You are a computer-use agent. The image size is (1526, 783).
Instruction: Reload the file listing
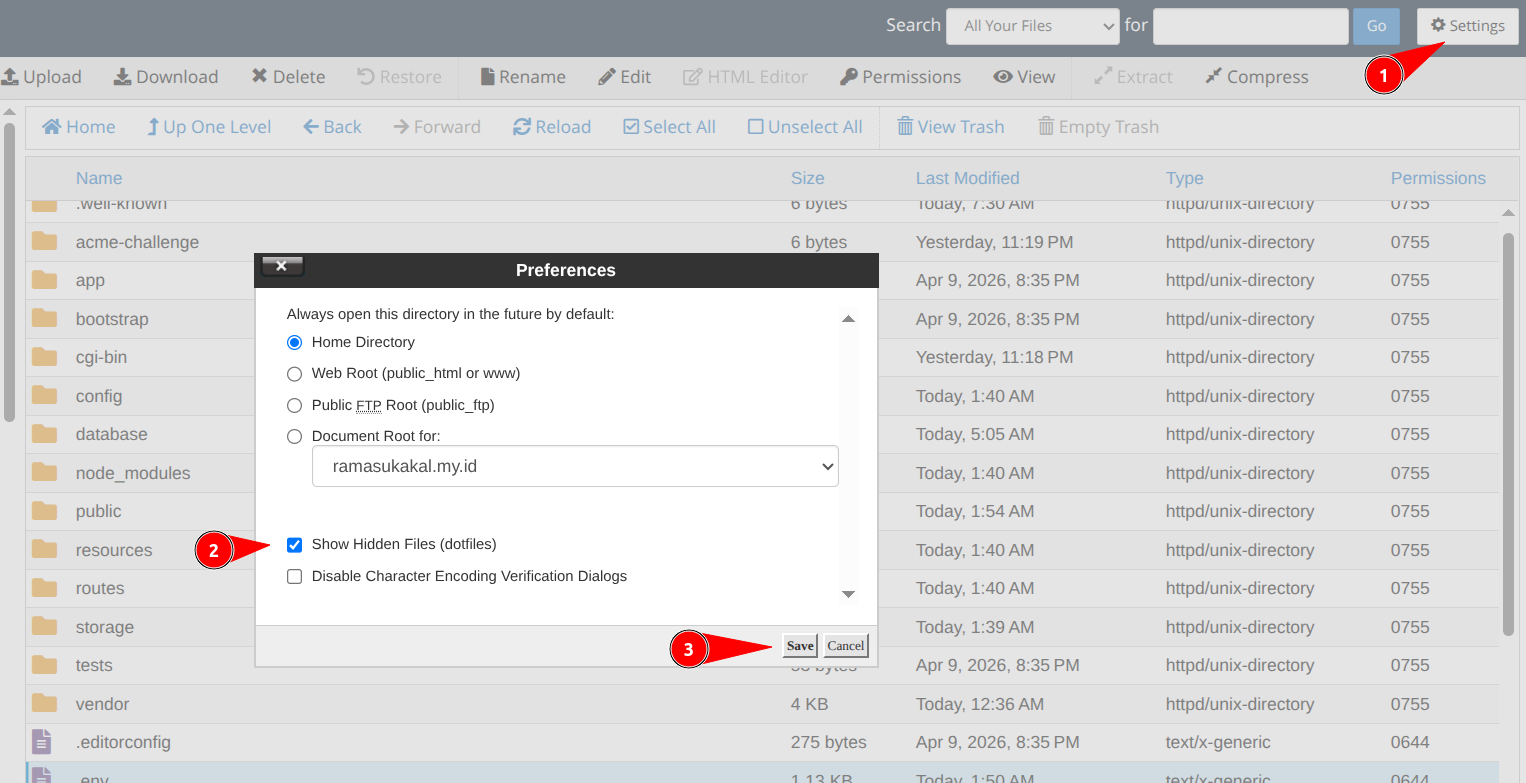click(x=551, y=126)
